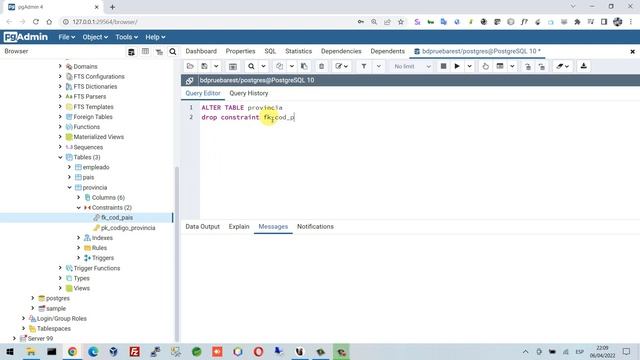The width and height of the screenshot is (640, 360).
Task: Execute query with the play button
Action: (x=457, y=66)
